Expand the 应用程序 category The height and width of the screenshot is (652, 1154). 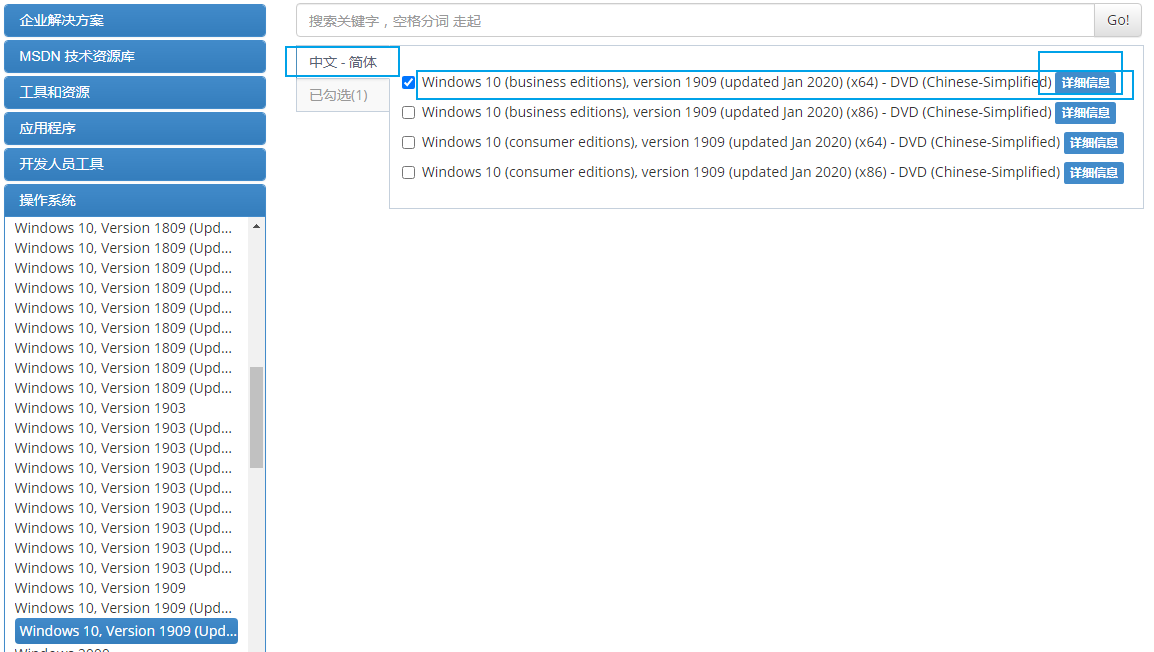click(135, 129)
